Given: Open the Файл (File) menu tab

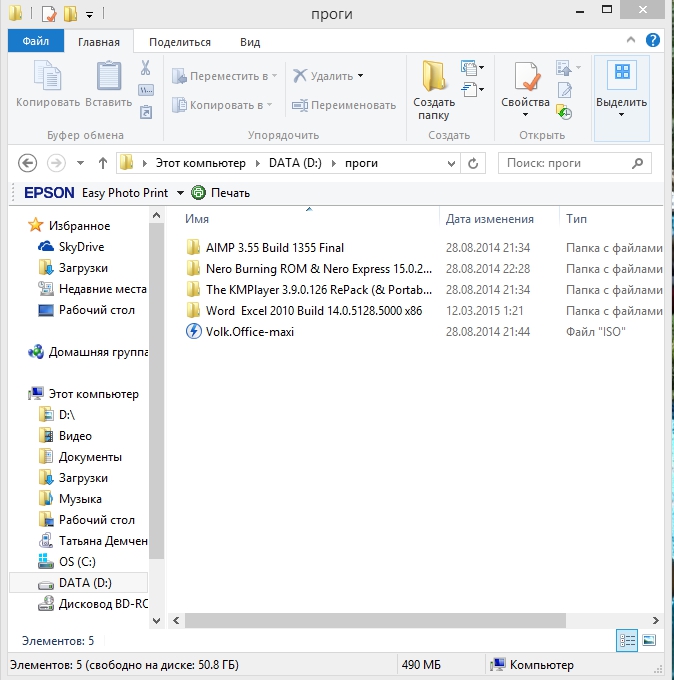Looking at the screenshot, I should pos(36,42).
